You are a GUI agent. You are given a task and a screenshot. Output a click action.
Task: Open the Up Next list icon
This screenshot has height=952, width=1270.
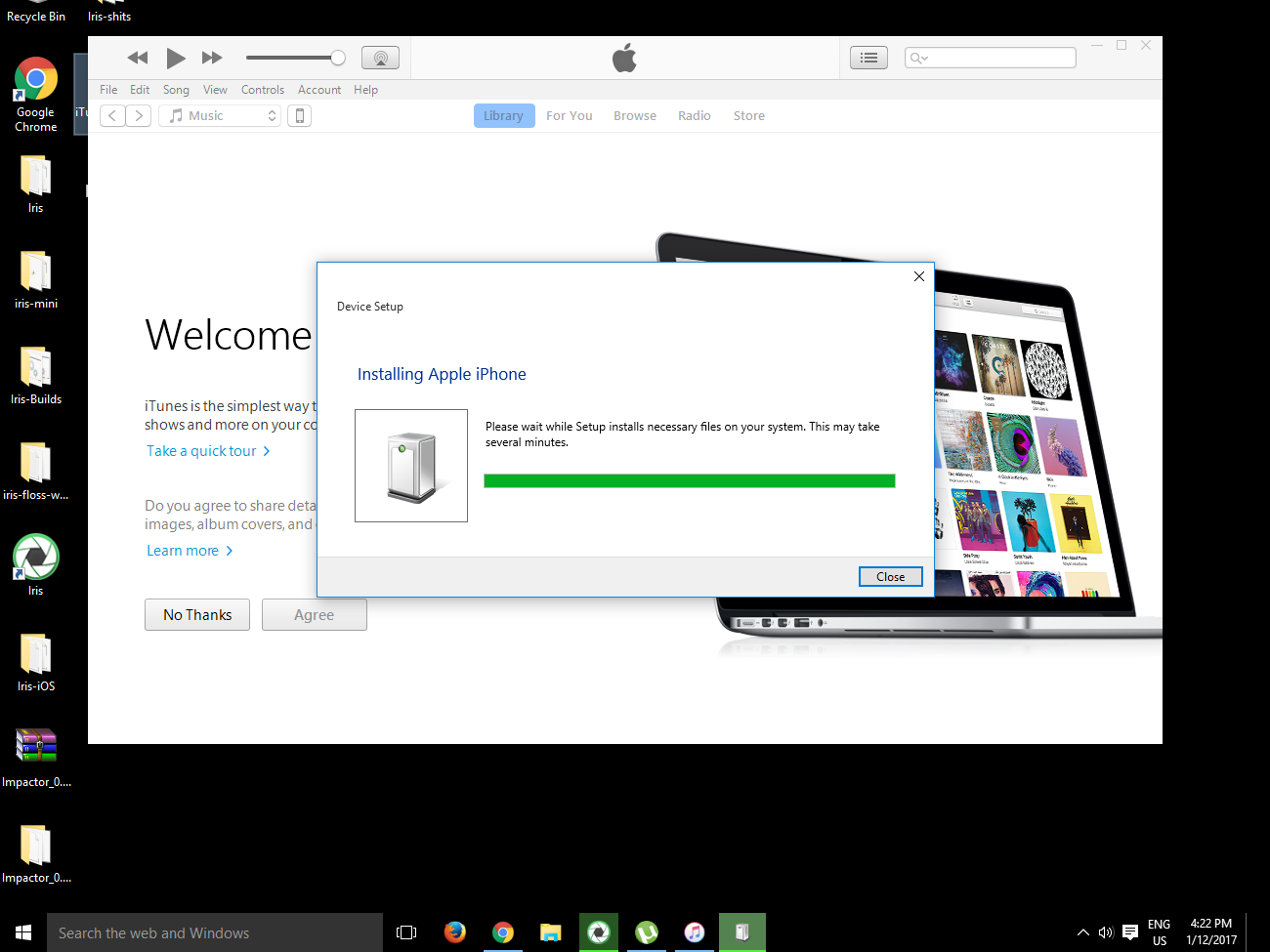coord(868,59)
